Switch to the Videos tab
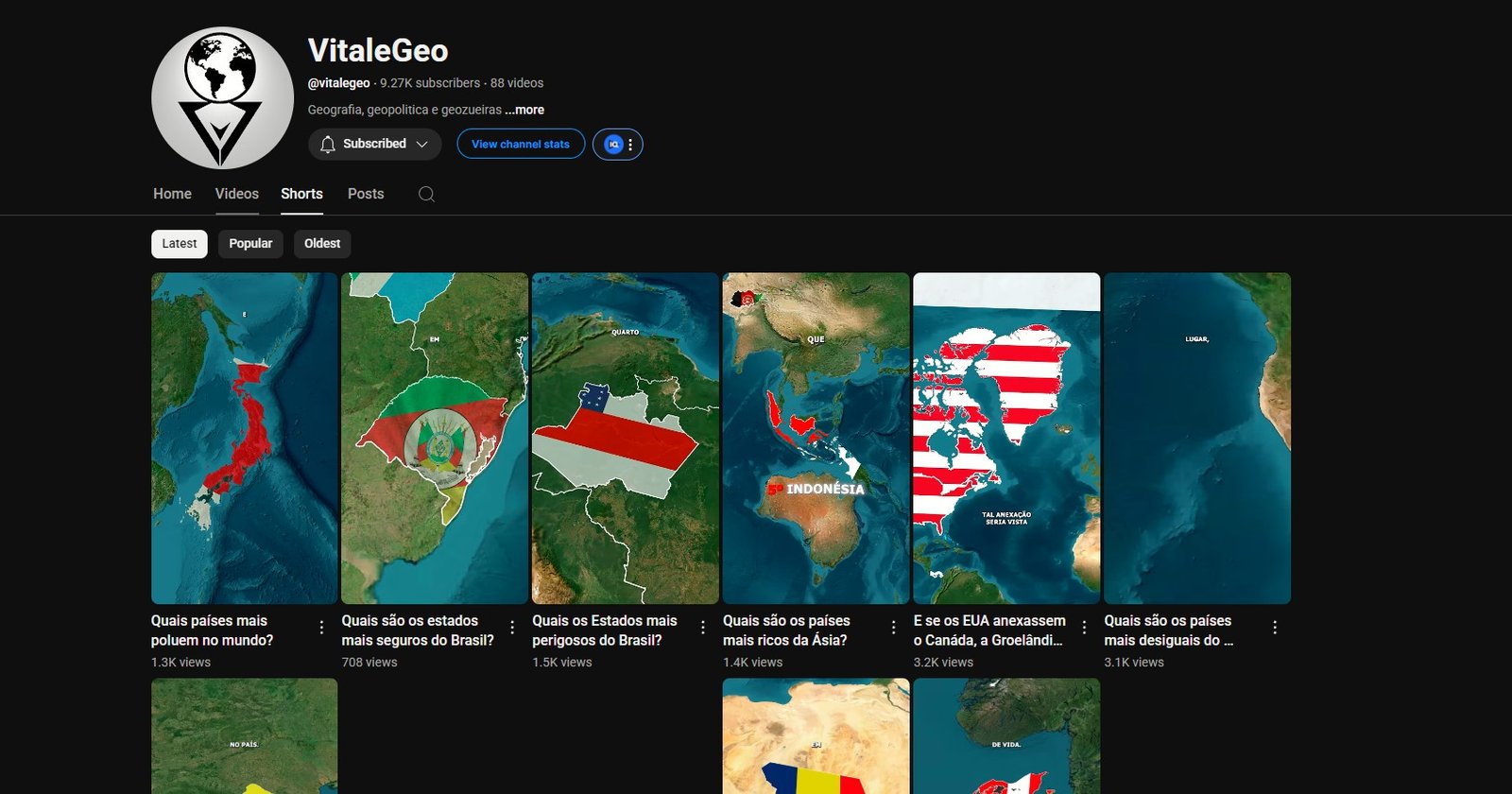Viewport: 1512px width, 794px height. click(x=236, y=194)
